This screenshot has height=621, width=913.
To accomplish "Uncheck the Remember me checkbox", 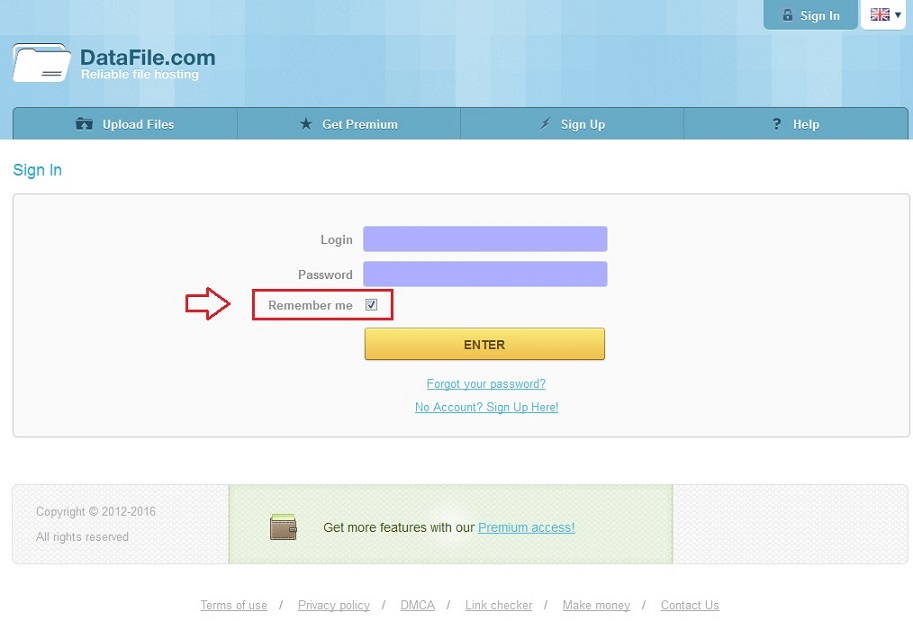I will (371, 305).
